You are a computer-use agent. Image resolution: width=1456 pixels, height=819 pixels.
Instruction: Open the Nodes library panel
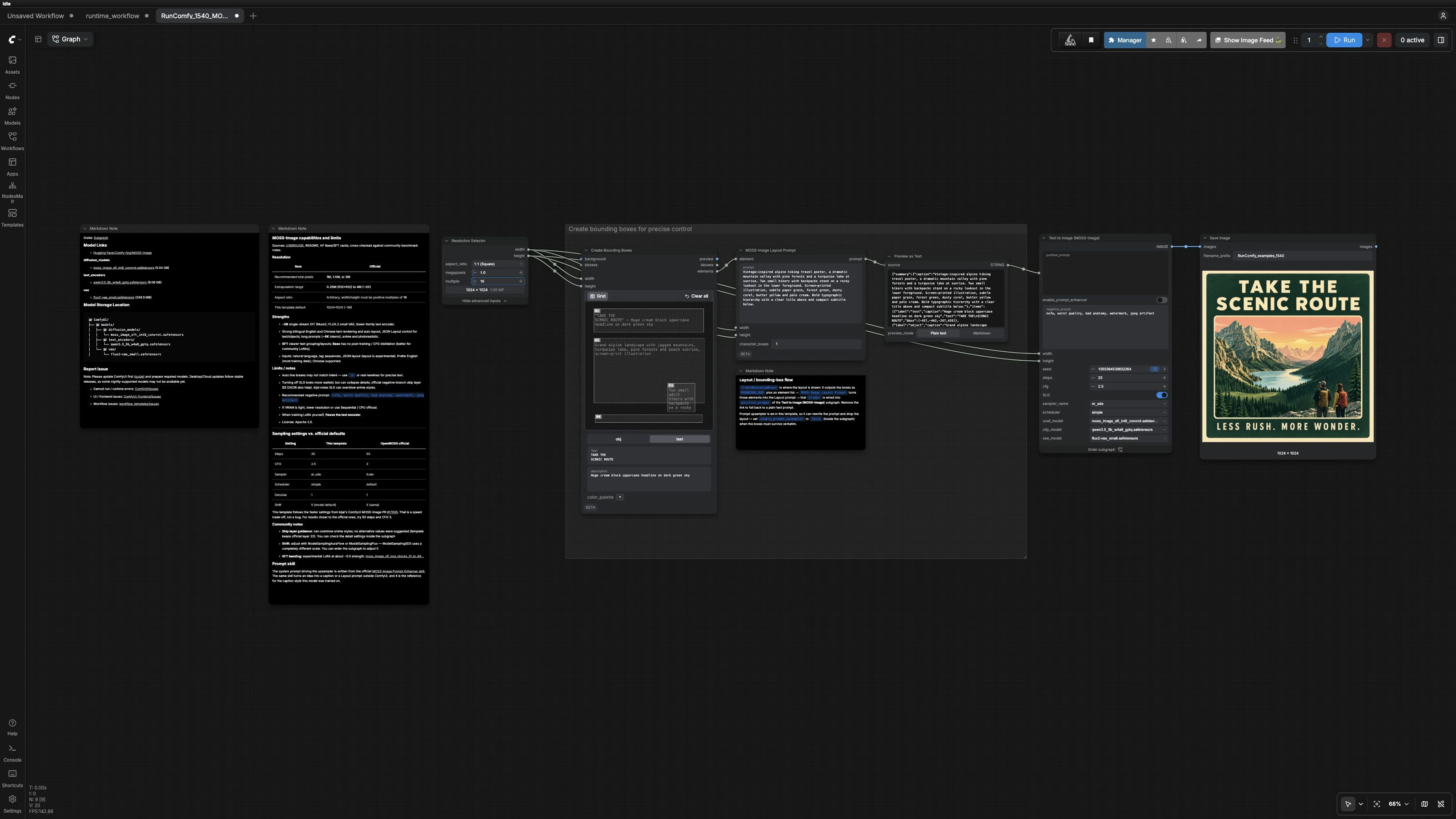coord(12,91)
